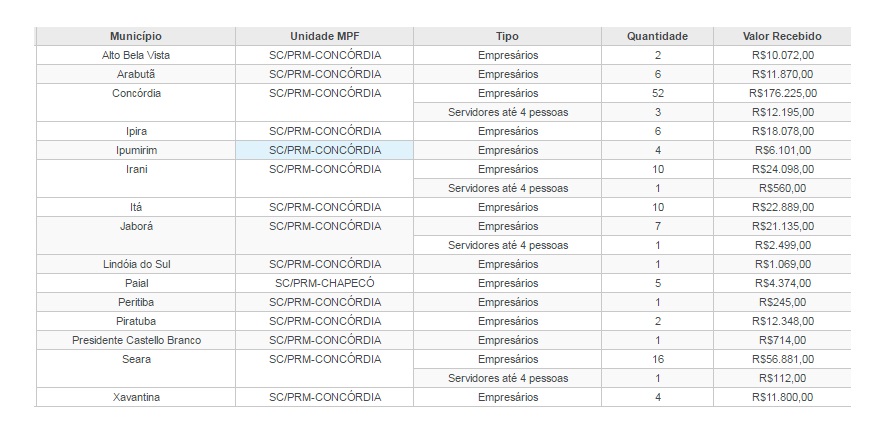Click the R$245,00 value in Peritiba row

pyautogui.click(x=785, y=302)
